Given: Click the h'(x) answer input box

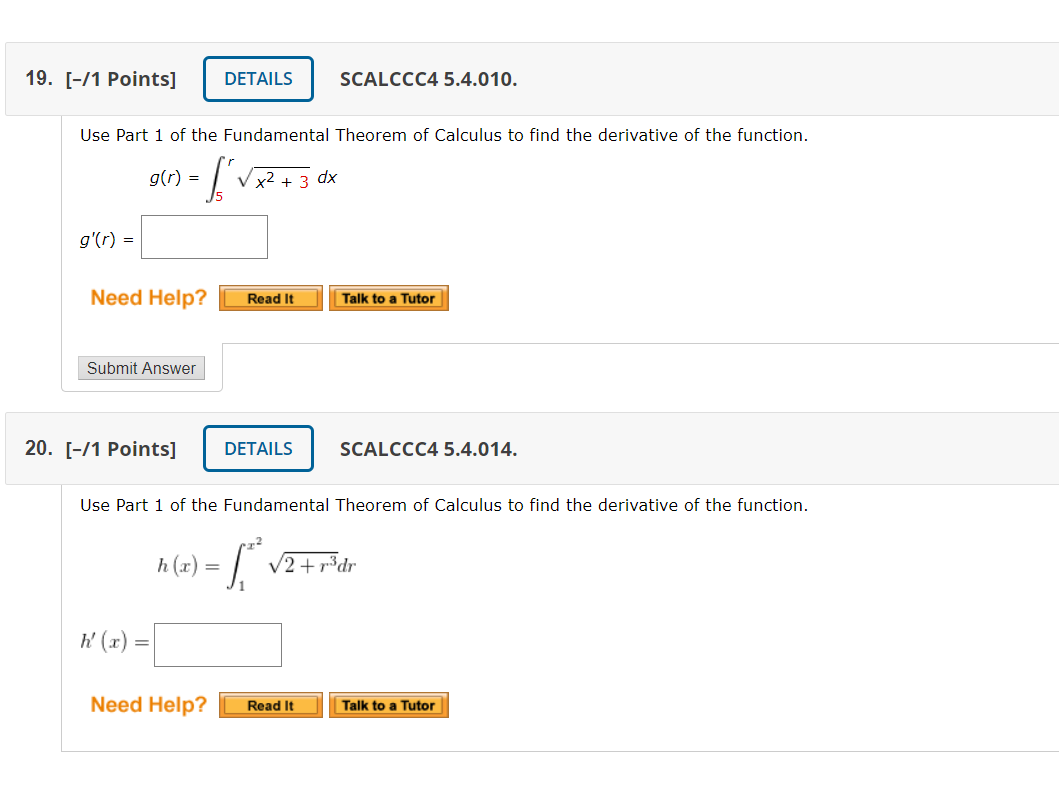Looking at the screenshot, I should [217, 644].
